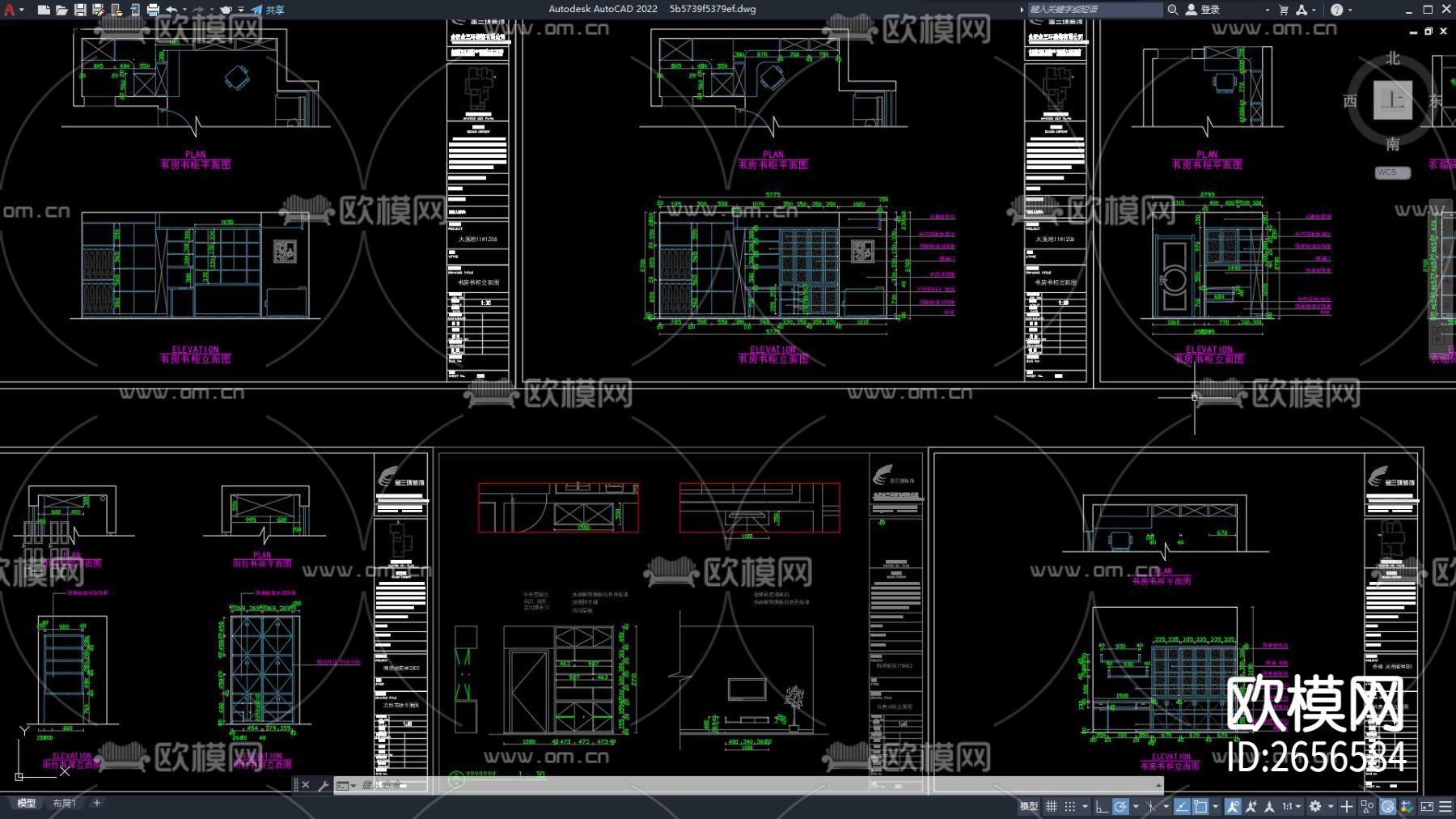Switch to the 布局1 layout tab
The height and width of the screenshot is (819, 1456).
(64, 804)
